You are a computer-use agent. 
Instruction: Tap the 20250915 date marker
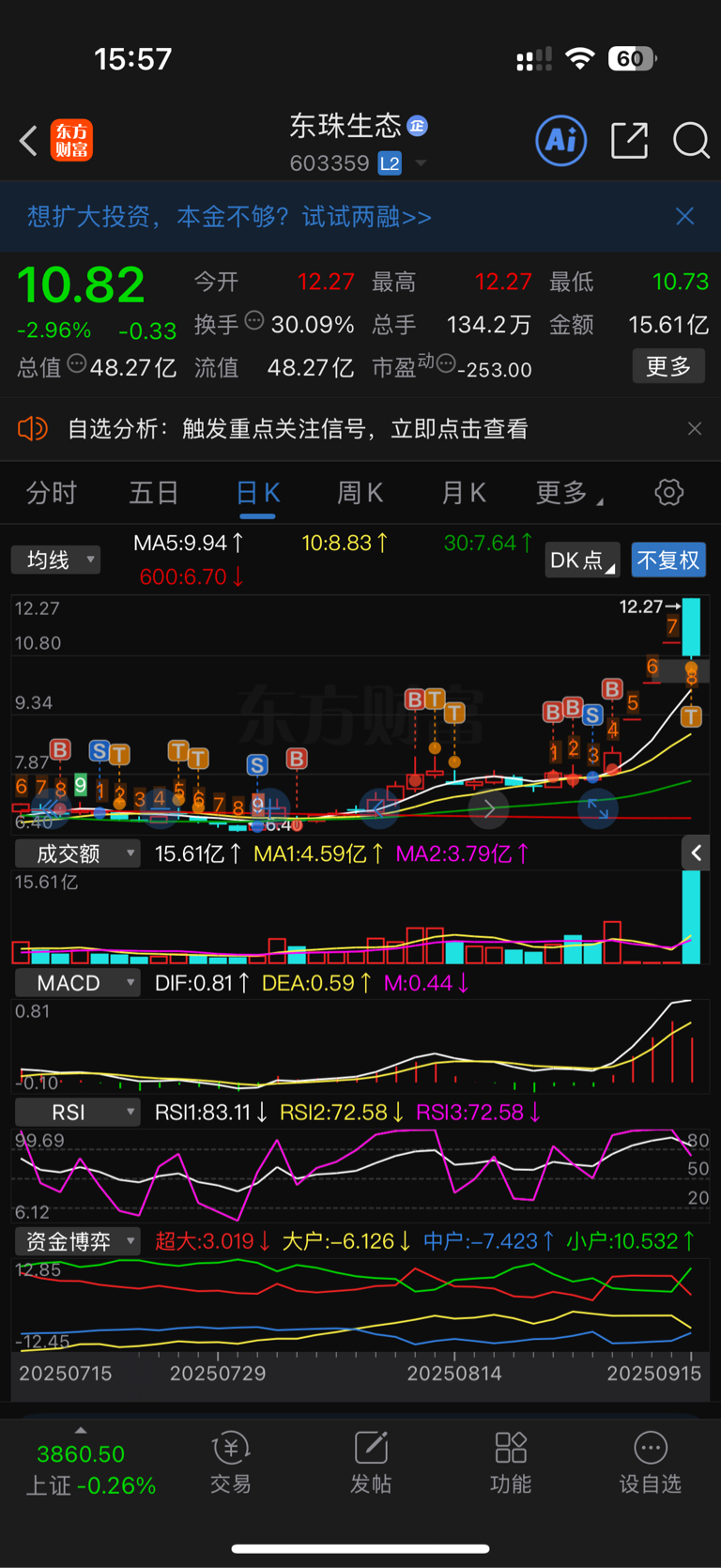pos(654,1373)
